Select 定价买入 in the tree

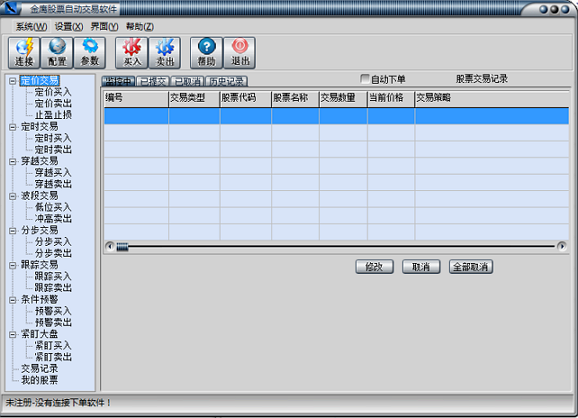[x=53, y=92]
